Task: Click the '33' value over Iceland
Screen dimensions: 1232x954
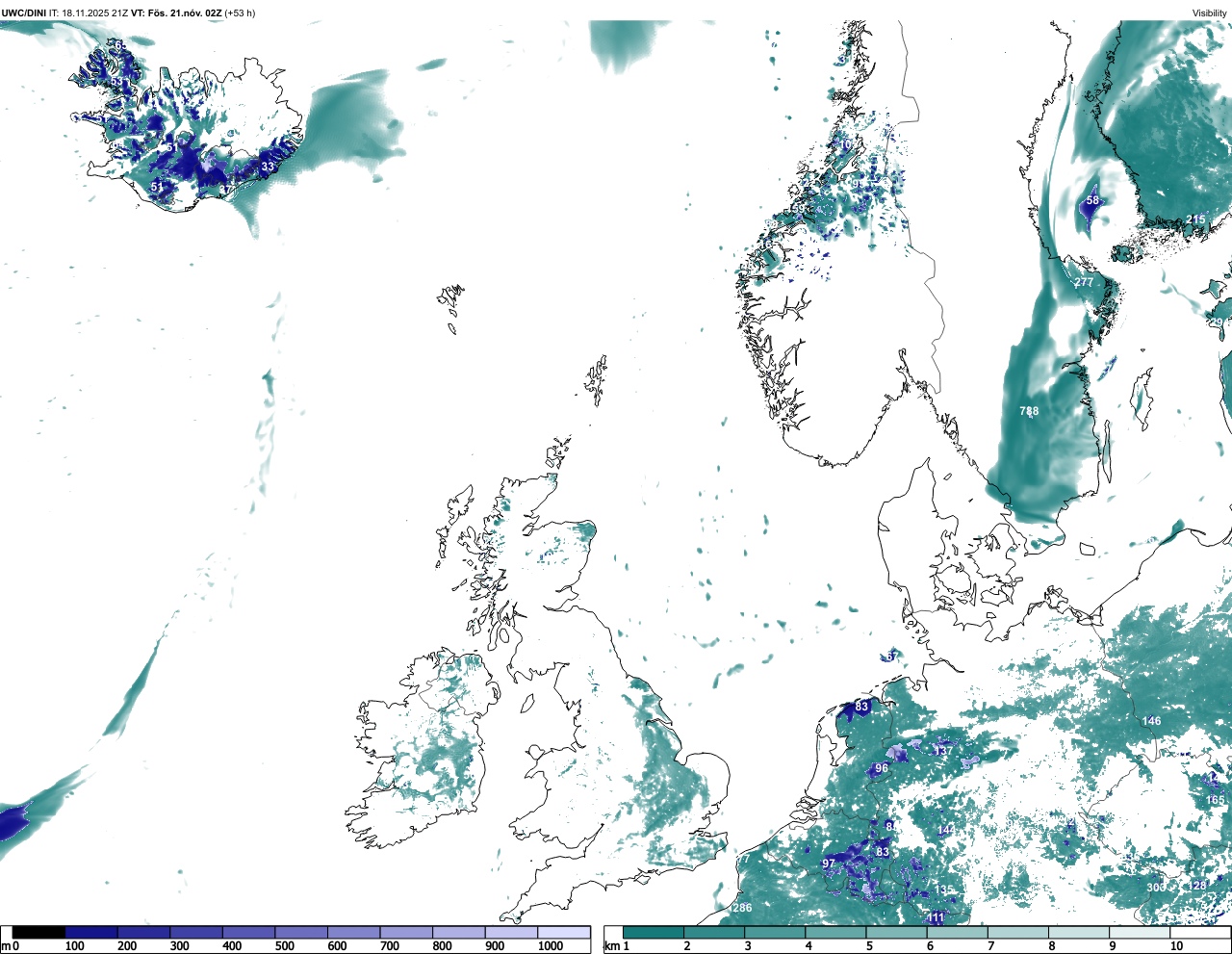Action: [x=268, y=168]
